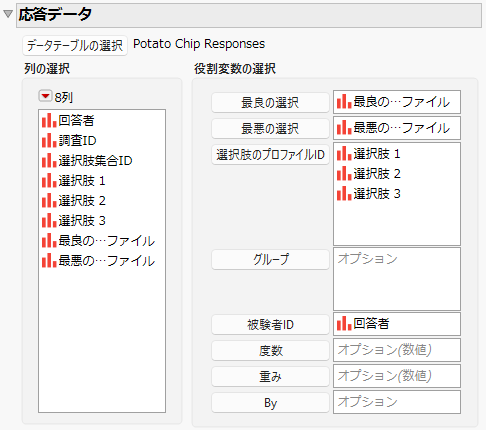Screen dimensions: 486x430
Task: Click nominal icon beside 選択肢 1 in column list
Action: pos(49,180)
